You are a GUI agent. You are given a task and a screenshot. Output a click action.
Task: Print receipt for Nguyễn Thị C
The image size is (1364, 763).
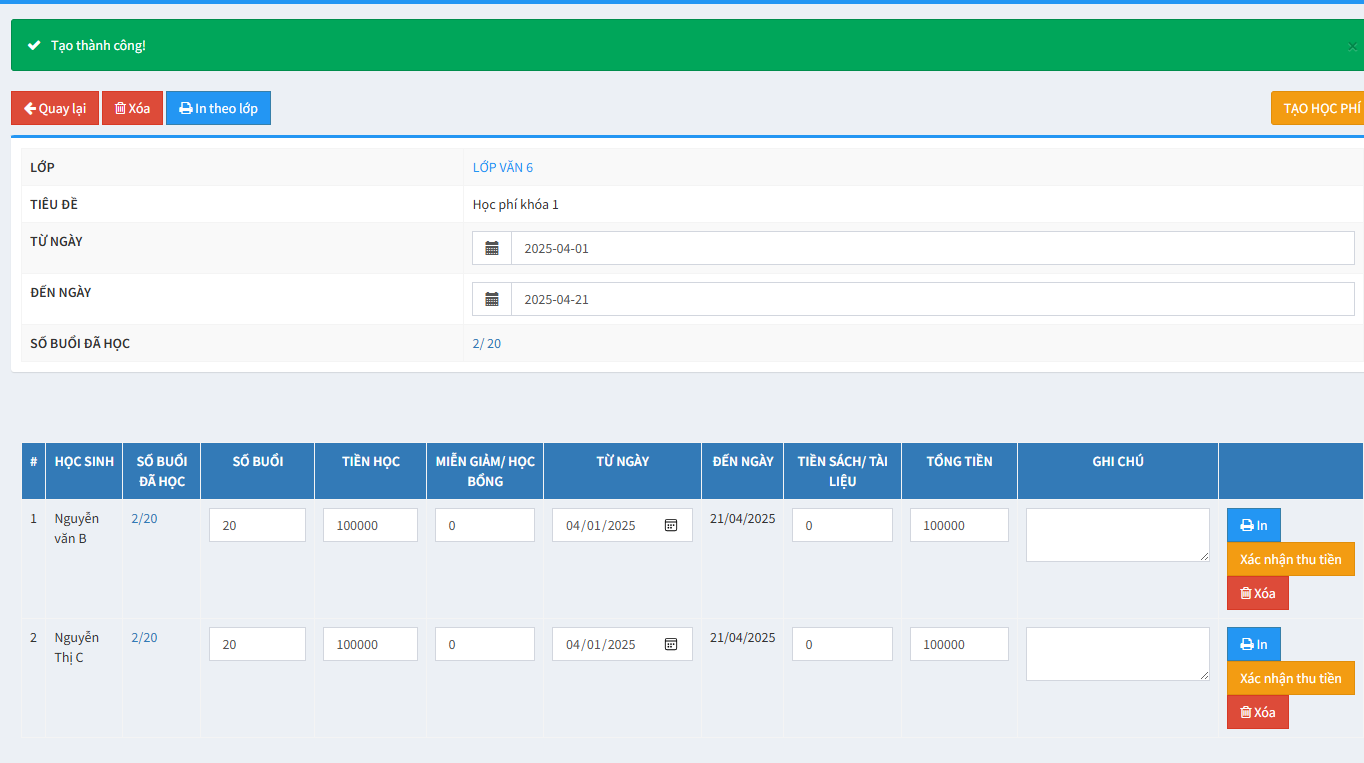(x=1253, y=644)
